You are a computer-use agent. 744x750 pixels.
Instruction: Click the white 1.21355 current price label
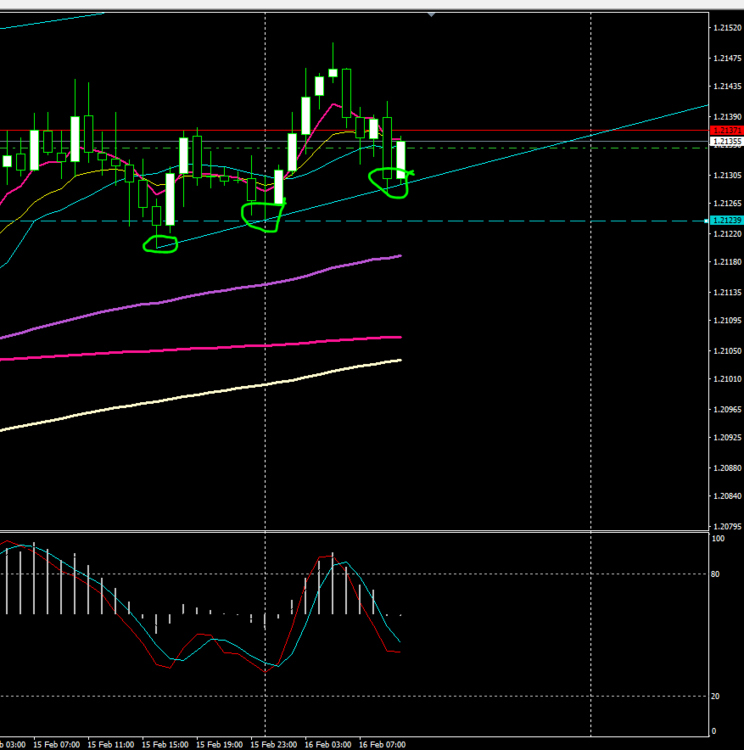[x=727, y=141]
